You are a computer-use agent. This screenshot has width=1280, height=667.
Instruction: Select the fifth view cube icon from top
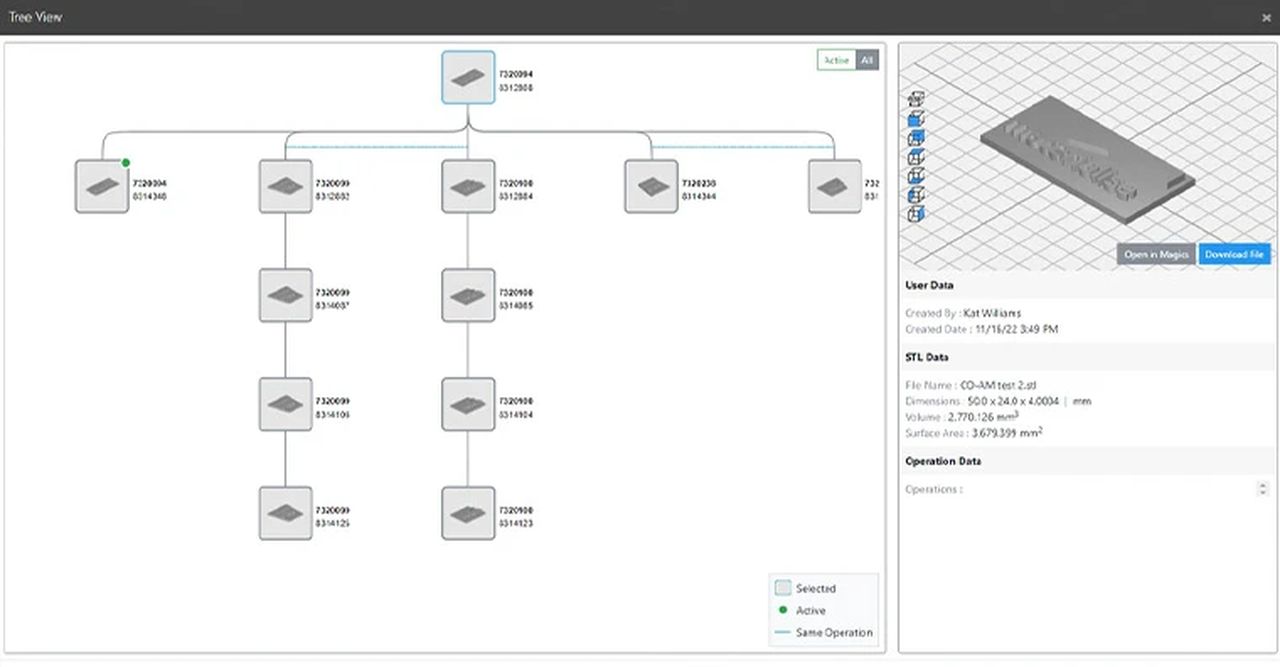[916, 175]
